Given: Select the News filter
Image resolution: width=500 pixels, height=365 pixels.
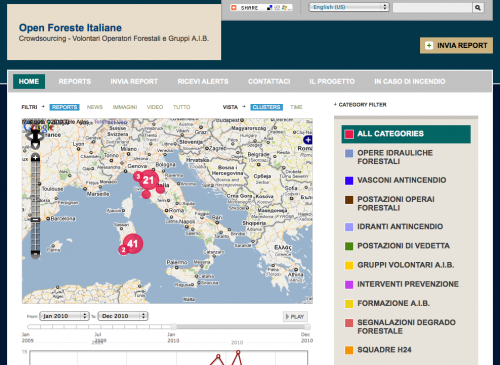Looking at the screenshot, I should tap(95, 107).
